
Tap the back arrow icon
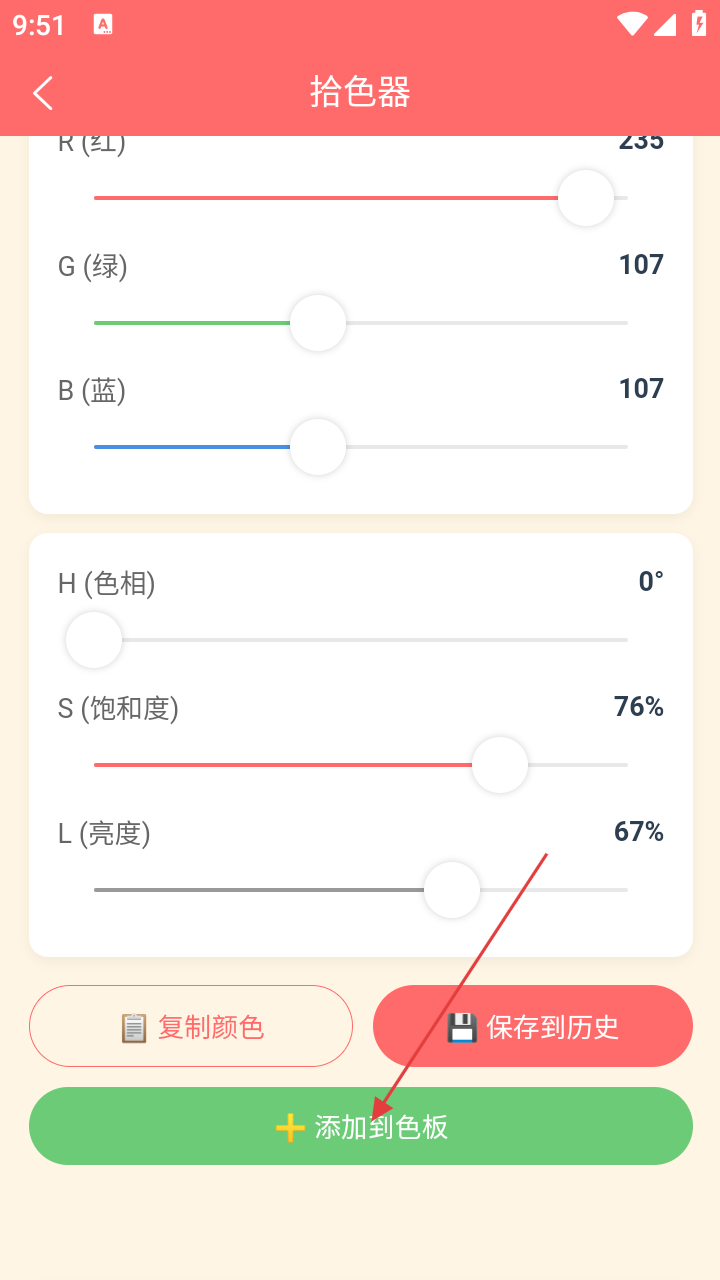(x=43, y=93)
